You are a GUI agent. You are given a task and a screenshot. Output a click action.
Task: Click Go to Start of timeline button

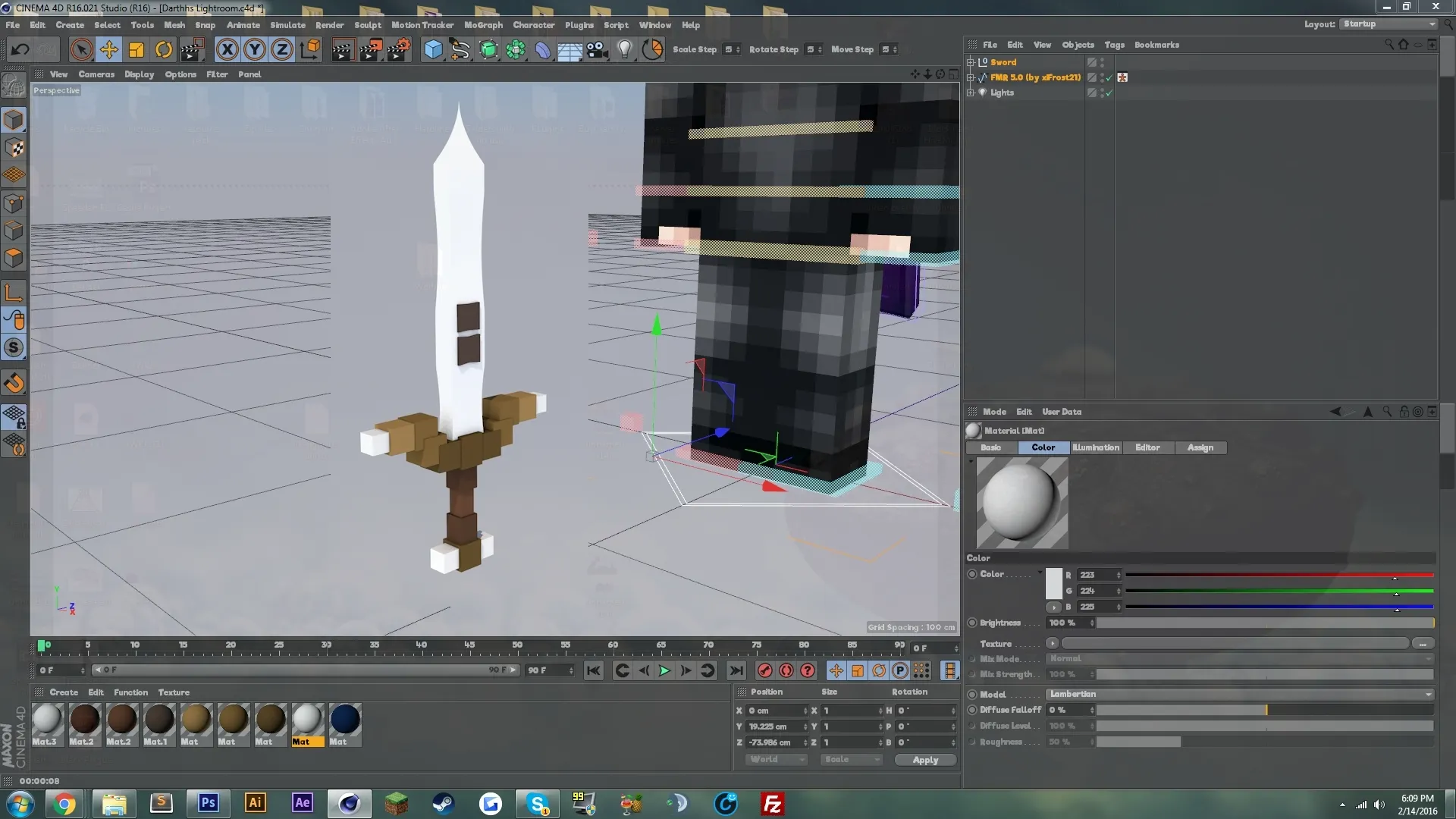click(x=594, y=670)
